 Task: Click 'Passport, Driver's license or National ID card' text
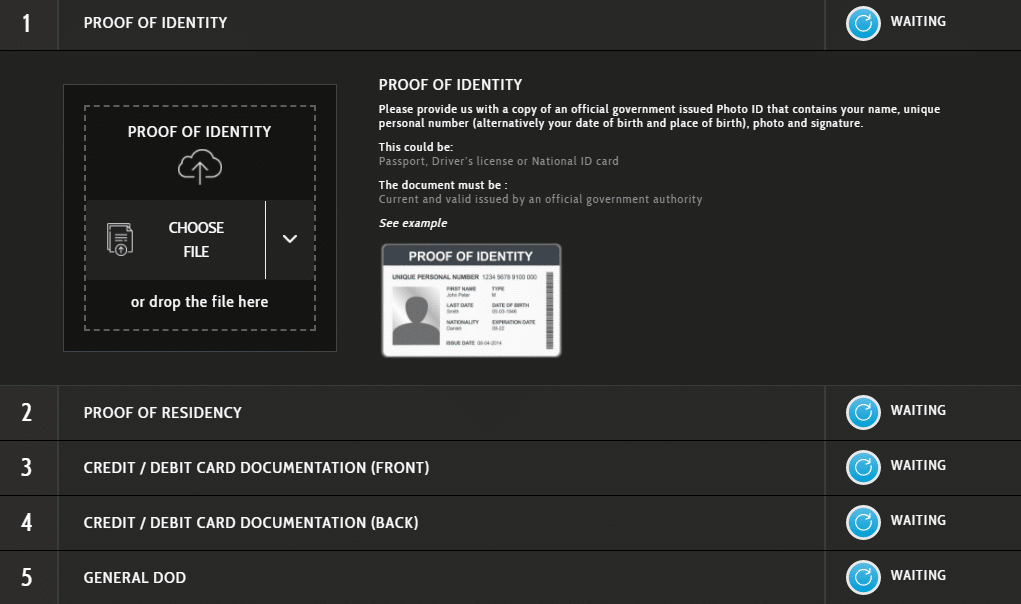(499, 161)
